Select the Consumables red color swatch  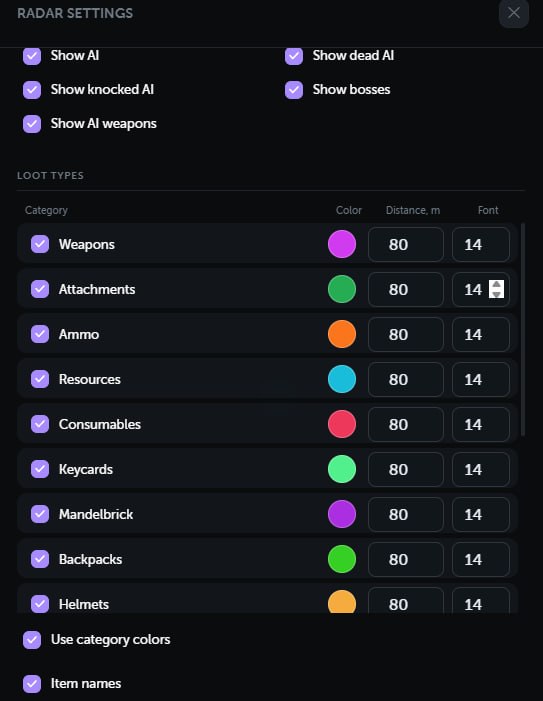coord(342,424)
